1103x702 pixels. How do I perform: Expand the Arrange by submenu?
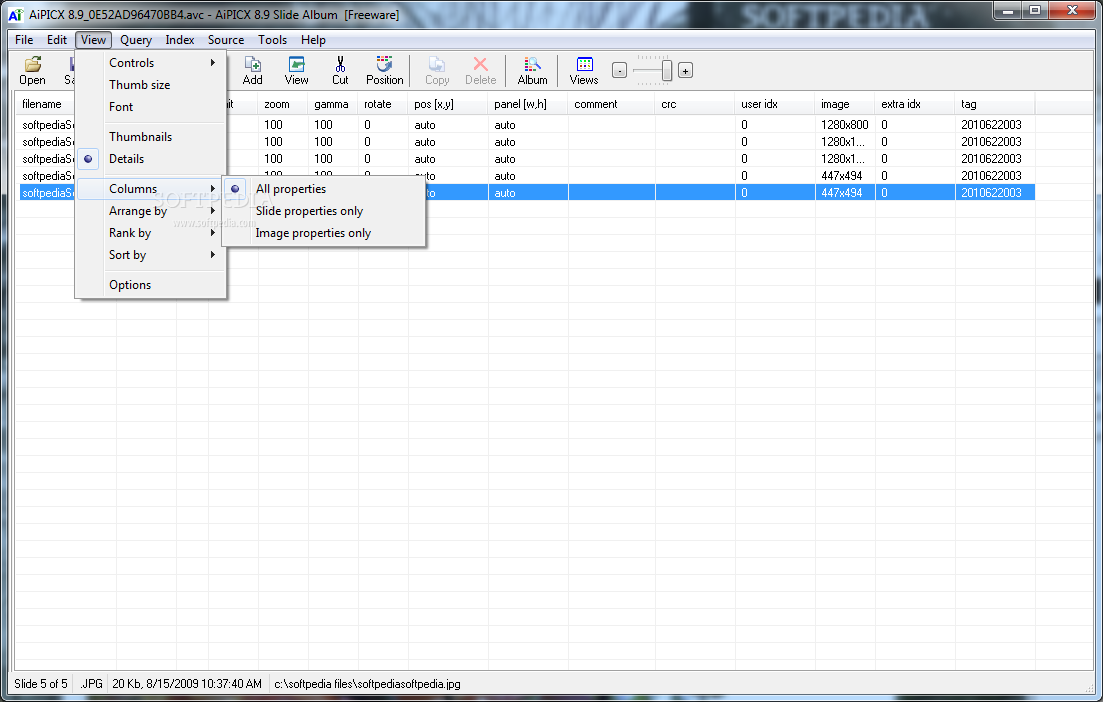click(151, 211)
